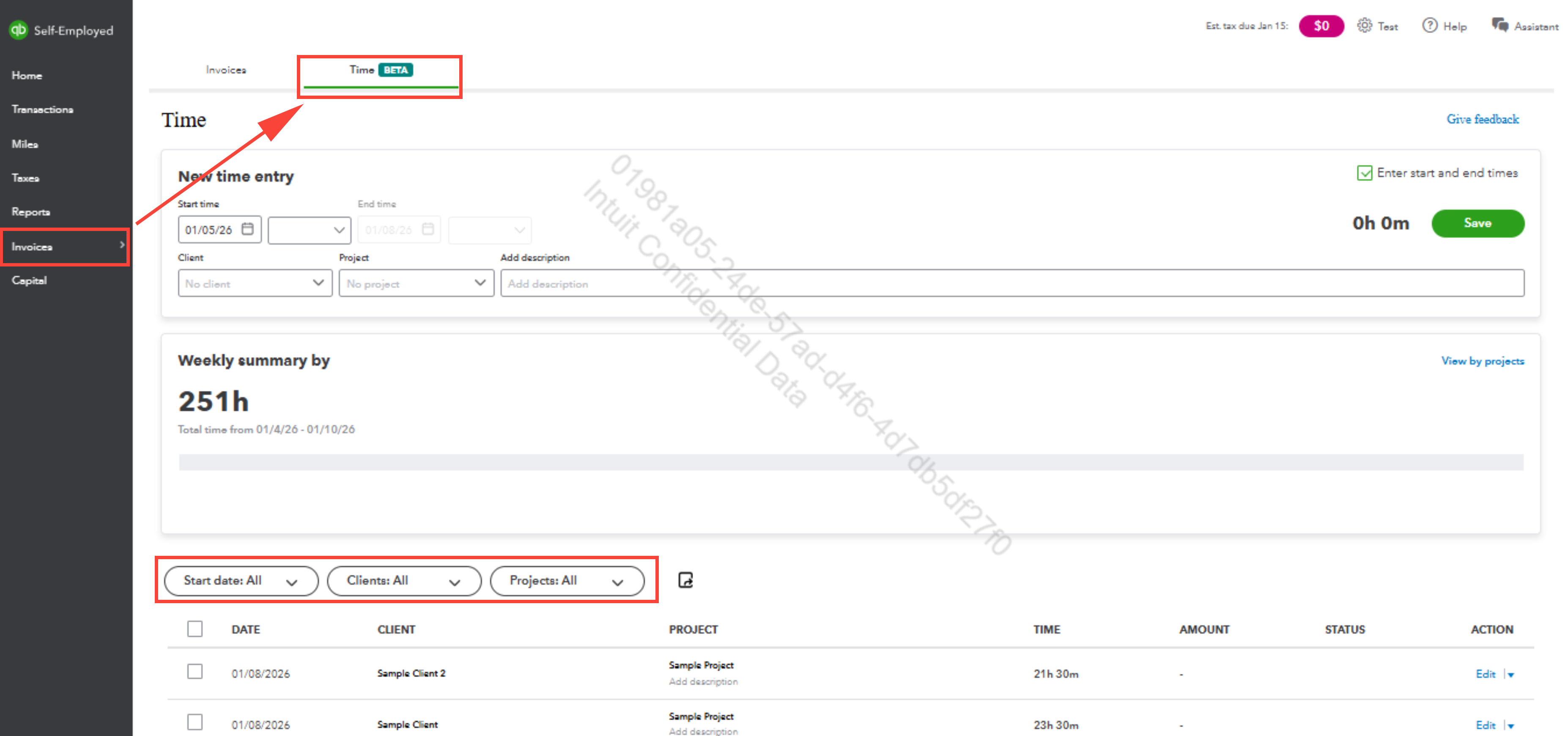
Task: Switch to the Invoices tab
Action: 226,70
